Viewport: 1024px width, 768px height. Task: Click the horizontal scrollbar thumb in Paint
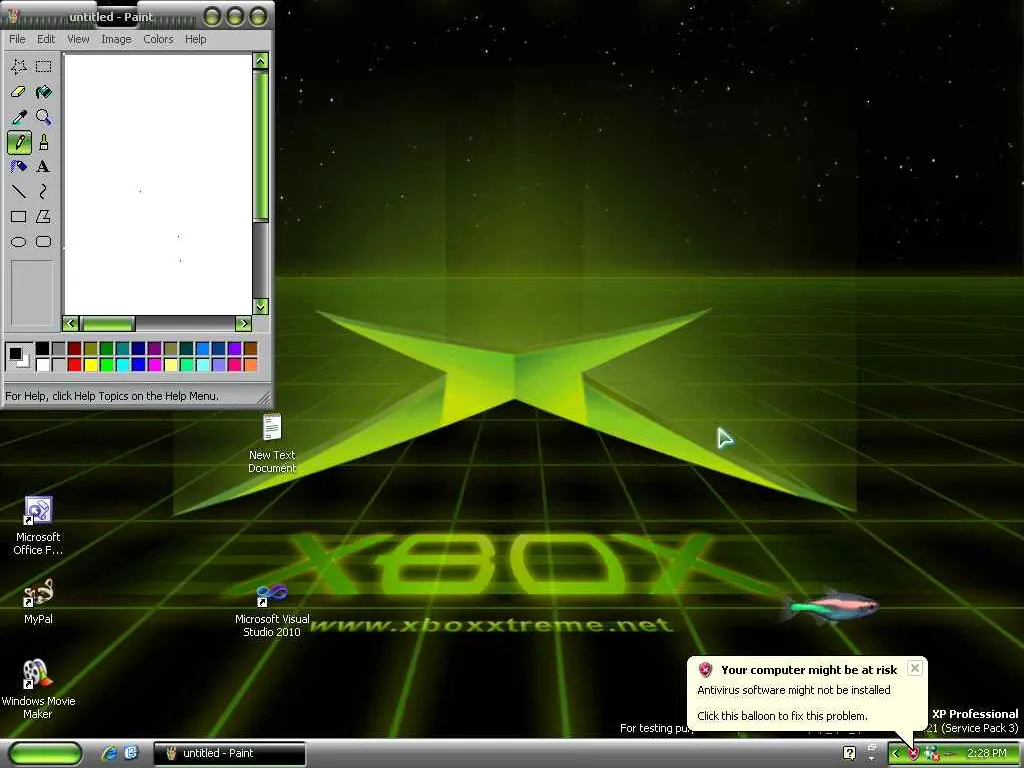tap(107, 323)
